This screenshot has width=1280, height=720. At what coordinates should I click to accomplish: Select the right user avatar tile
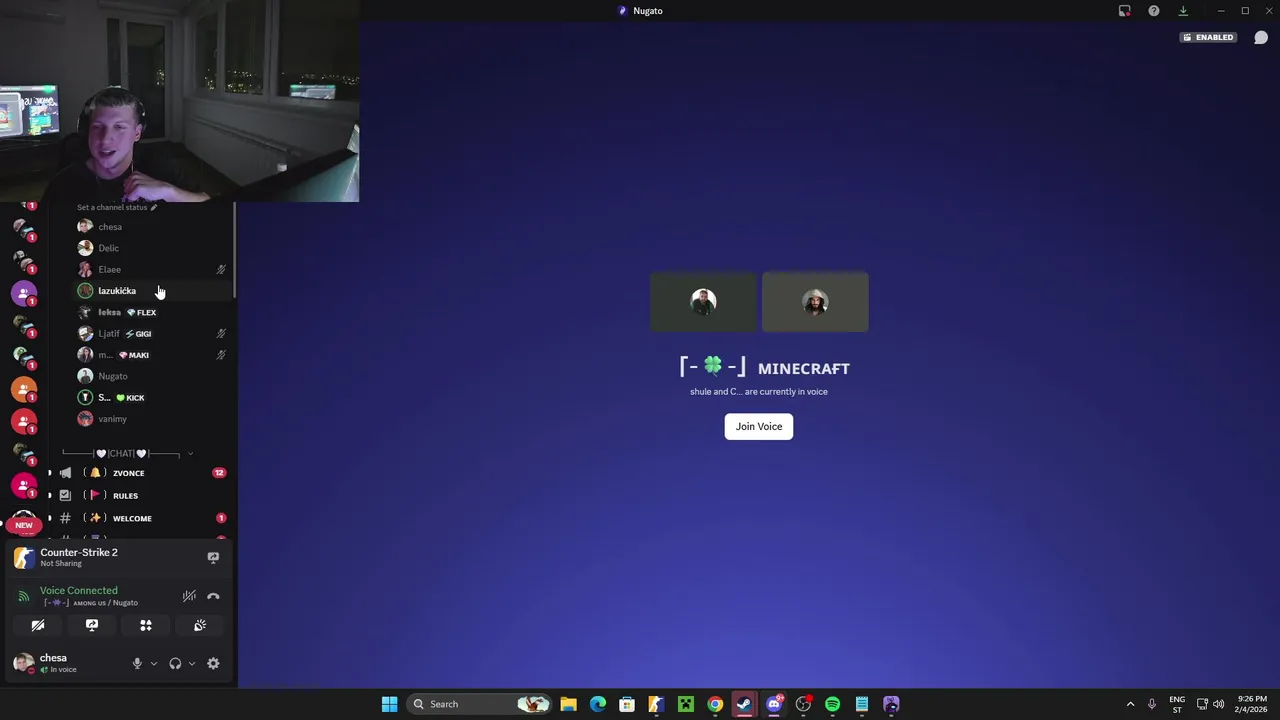(x=815, y=302)
